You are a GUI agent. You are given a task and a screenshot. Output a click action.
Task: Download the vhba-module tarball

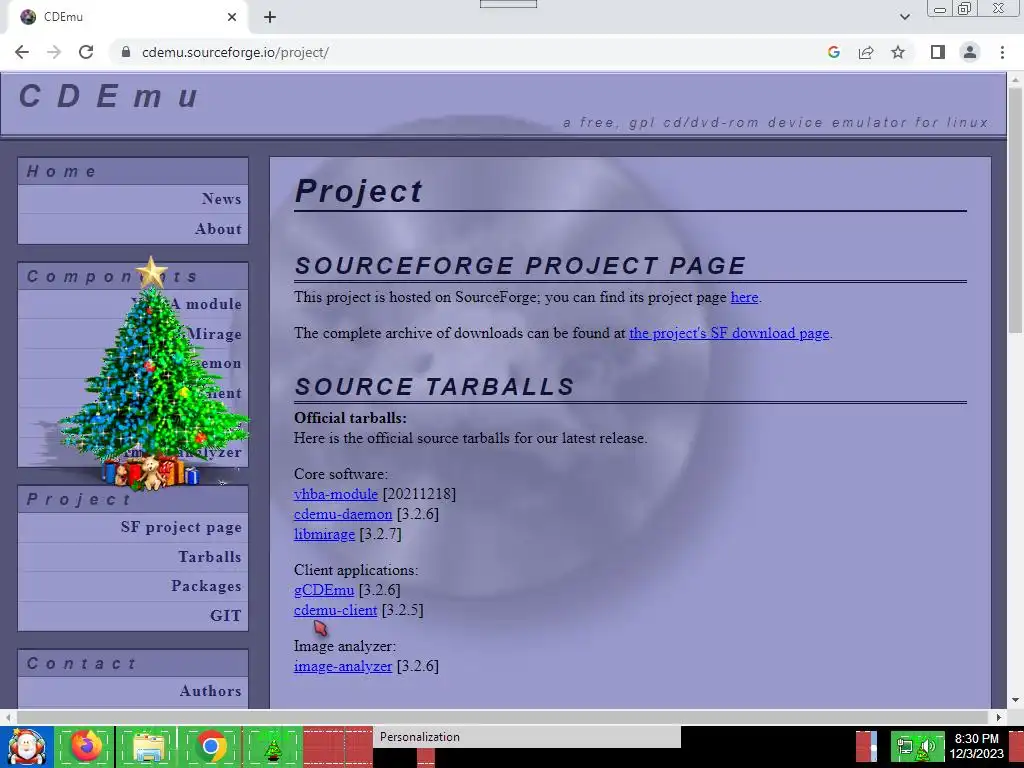pos(336,494)
